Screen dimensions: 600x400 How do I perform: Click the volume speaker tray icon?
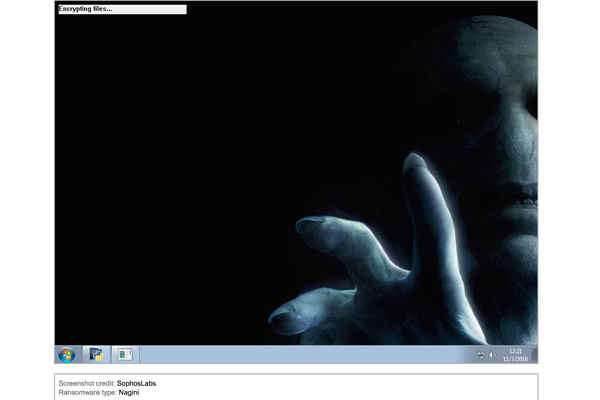492,355
